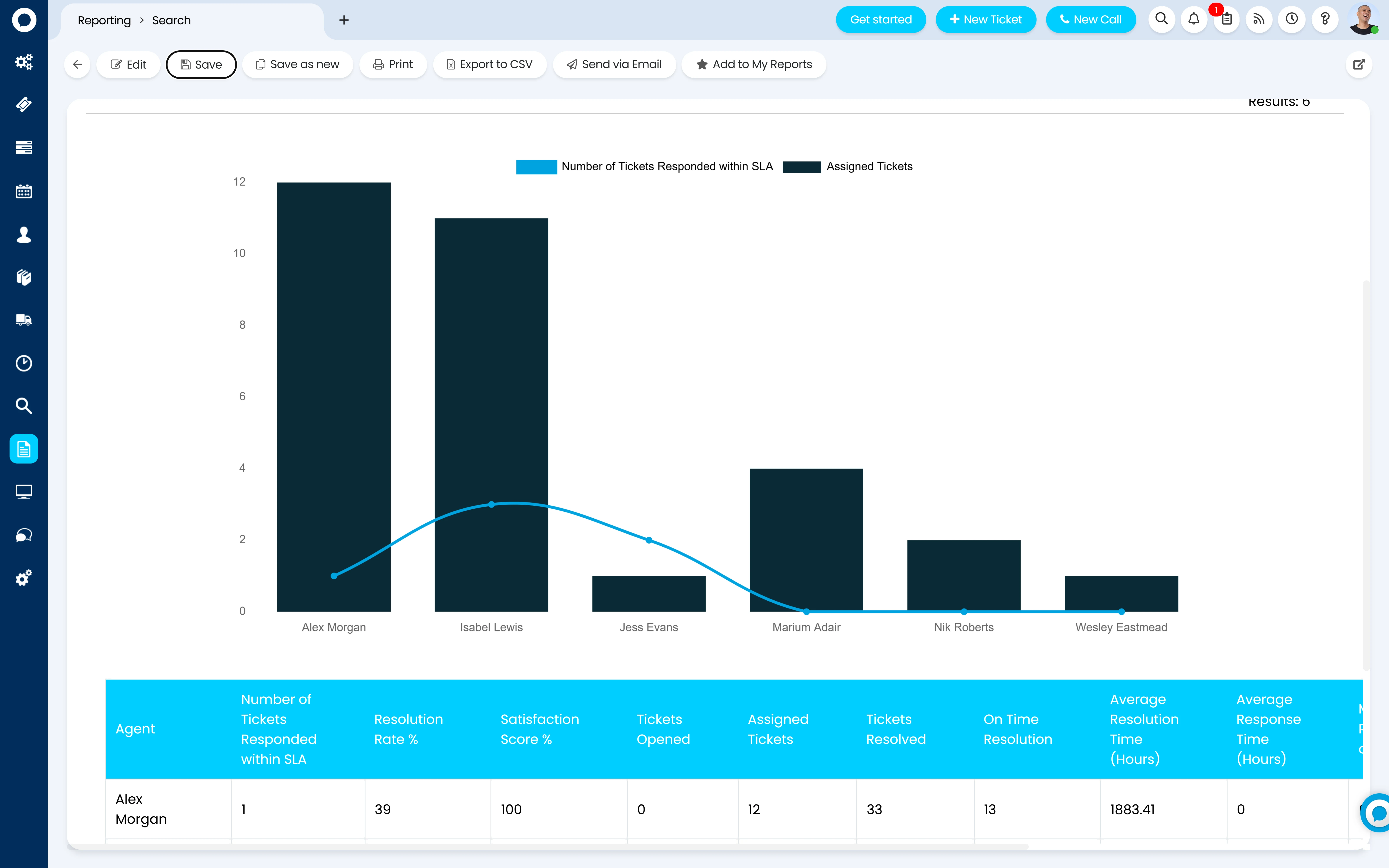The height and width of the screenshot is (868, 1389).
Task: Click the New Ticket button
Action: pyautogui.click(x=986, y=20)
